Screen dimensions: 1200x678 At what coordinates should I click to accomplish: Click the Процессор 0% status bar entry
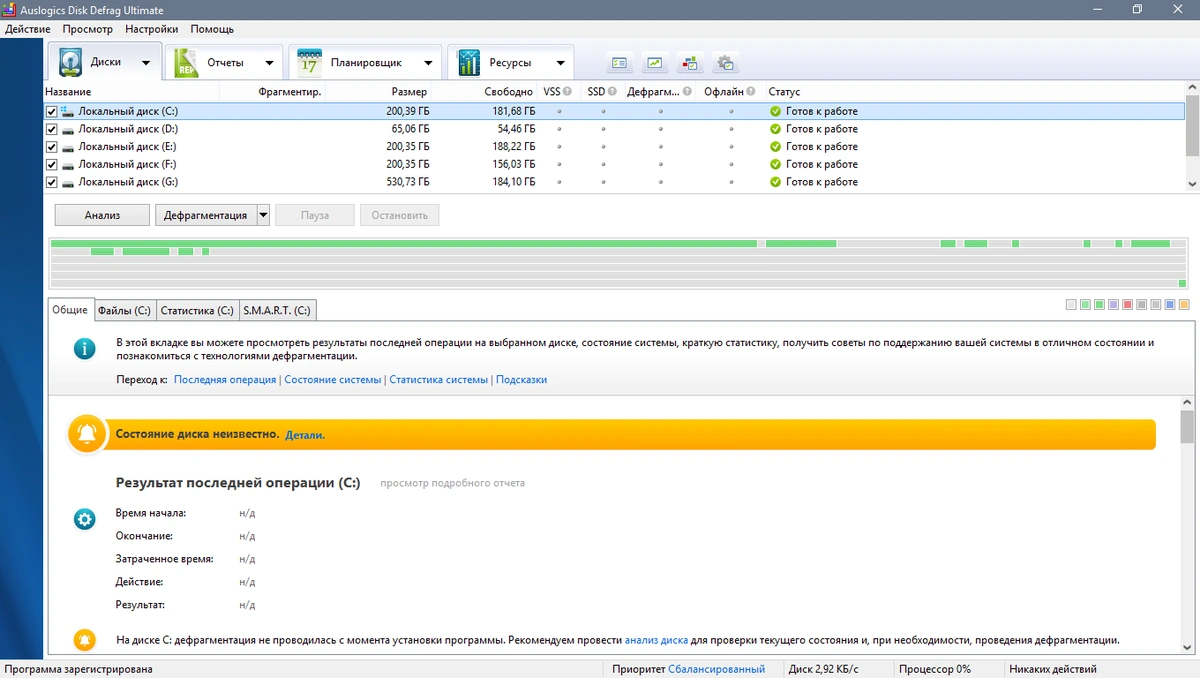935,669
